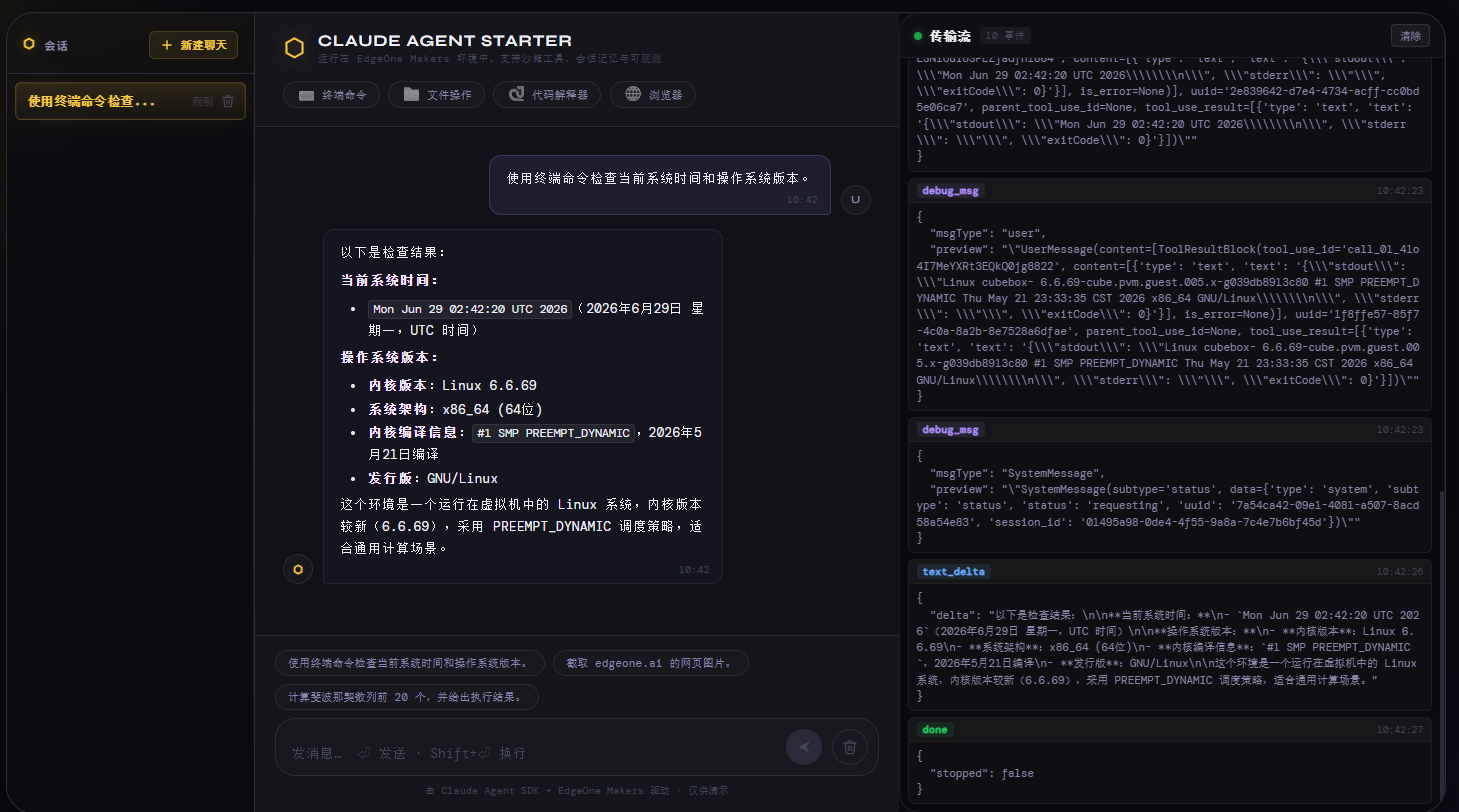
Task: Open the session 使用终端命令检查...
Action: tap(130, 101)
